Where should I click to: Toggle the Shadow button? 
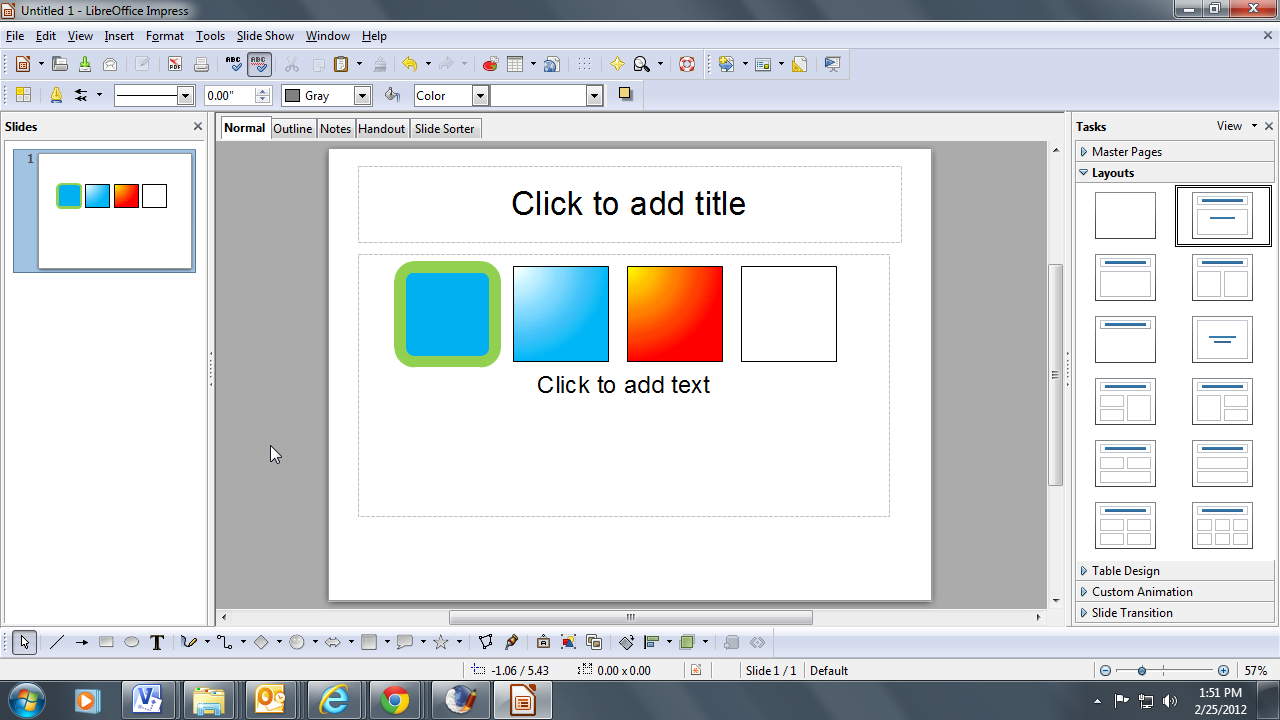pos(625,95)
